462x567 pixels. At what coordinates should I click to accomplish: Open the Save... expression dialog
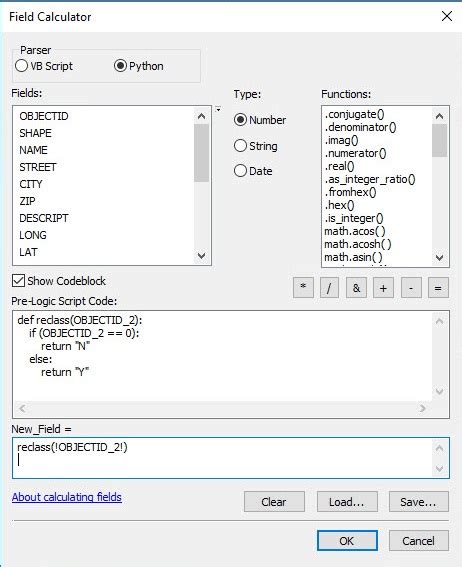419,502
